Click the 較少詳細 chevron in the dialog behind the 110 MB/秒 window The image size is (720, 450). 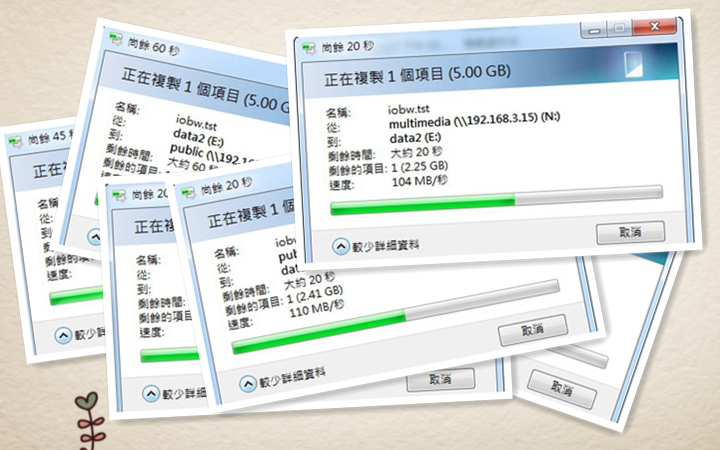pyautogui.click(x=151, y=394)
